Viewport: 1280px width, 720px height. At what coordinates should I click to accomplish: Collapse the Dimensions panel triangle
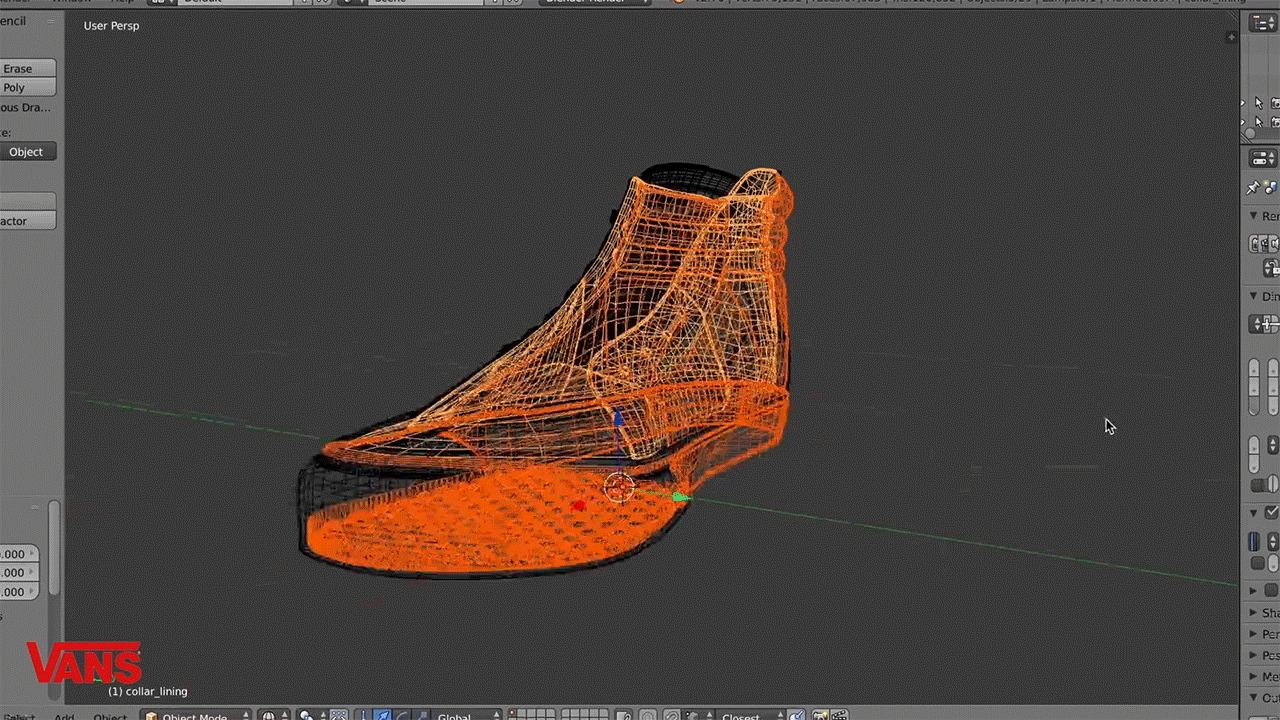click(1253, 296)
